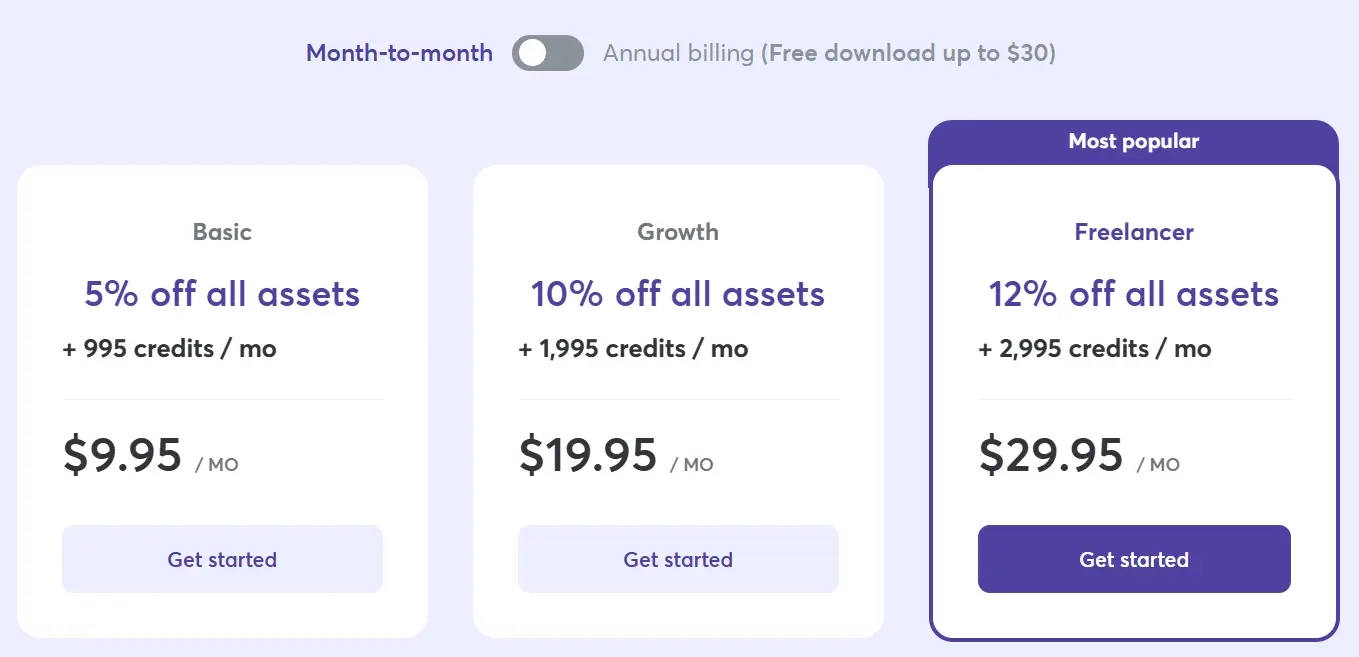Click the "12% off all assets" heading
This screenshot has width=1359, height=657.
coord(1134,294)
